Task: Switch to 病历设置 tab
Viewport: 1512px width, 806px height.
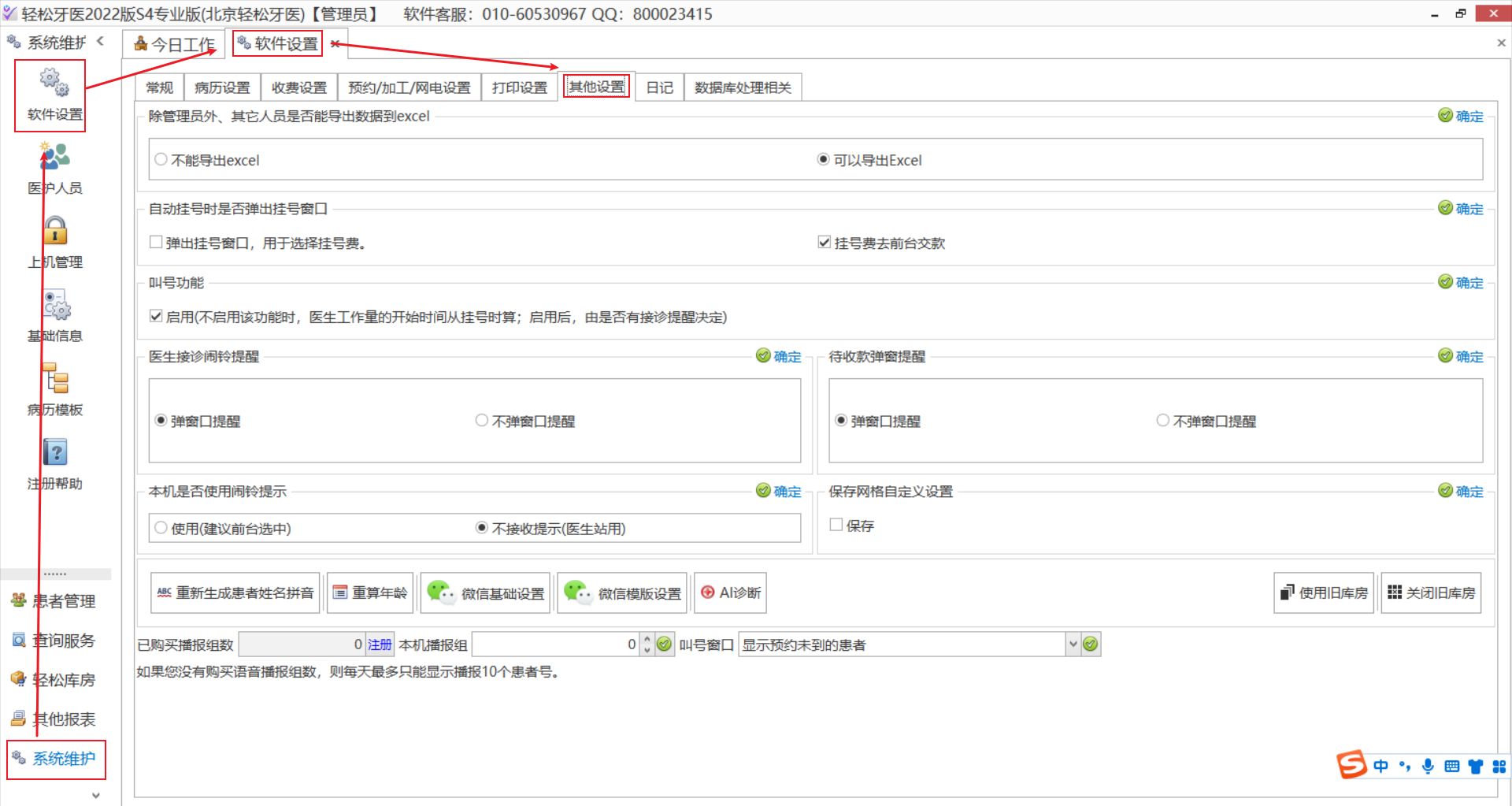Action: 222,87
